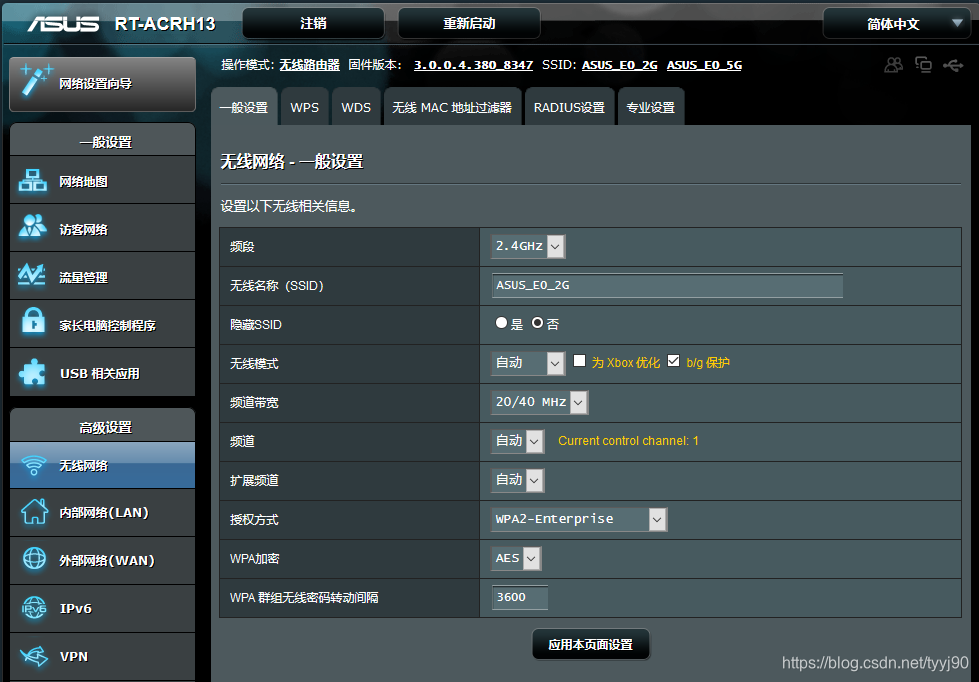979x682 pixels.
Task: Enable the 为 Xbox 优化 checkbox
Action: pyautogui.click(x=579, y=360)
